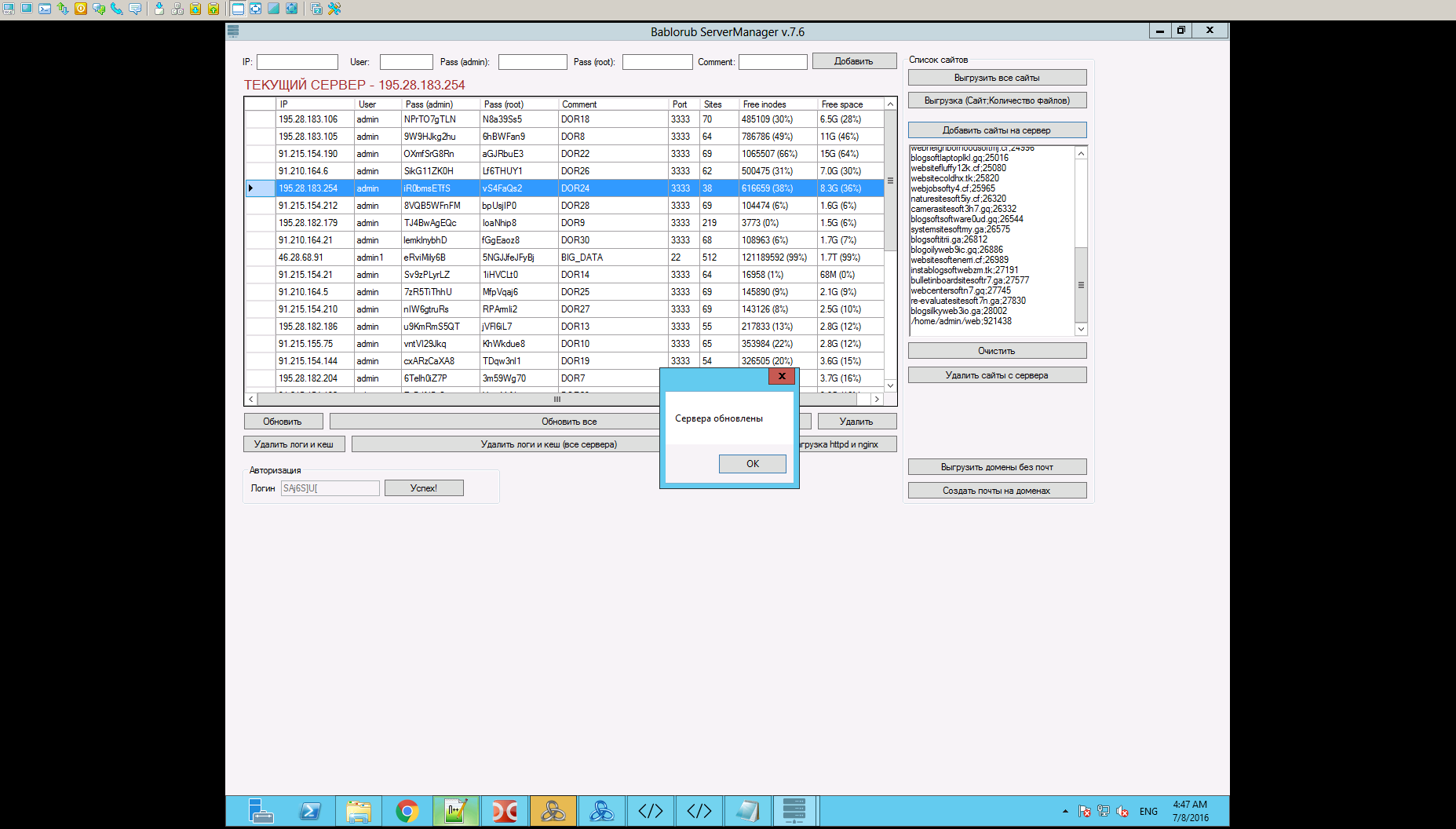Click clipboard icon with green up arrow
1456x829 pixels.
tap(213, 9)
